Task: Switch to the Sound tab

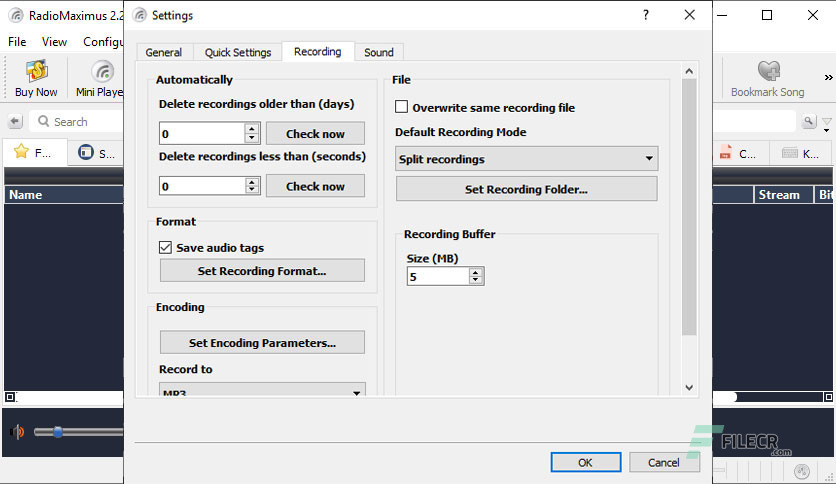Action: (379, 52)
